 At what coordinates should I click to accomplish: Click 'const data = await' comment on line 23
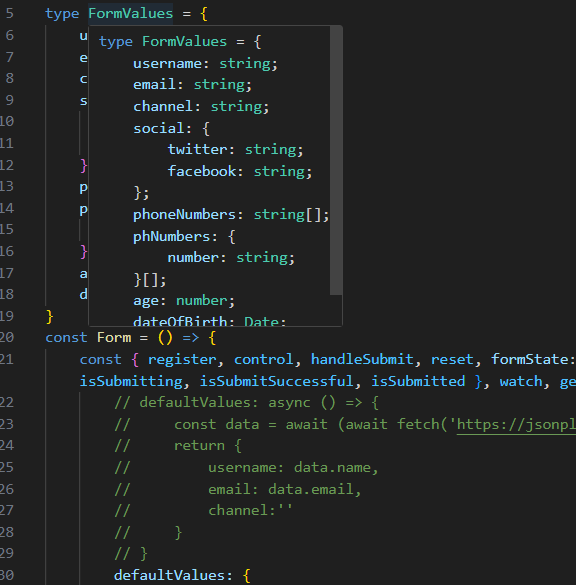pos(251,424)
